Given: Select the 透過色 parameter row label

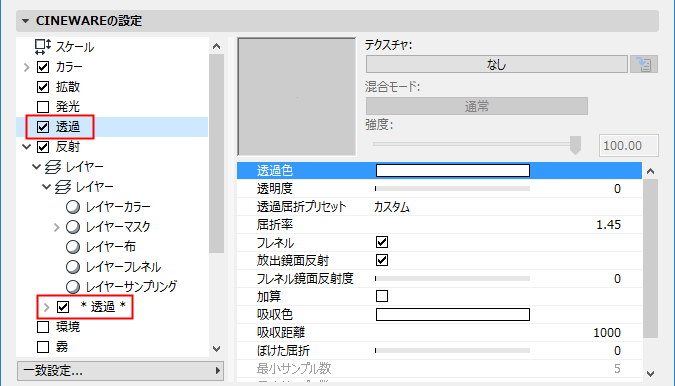Looking at the screenshot, I should [275, 170].
